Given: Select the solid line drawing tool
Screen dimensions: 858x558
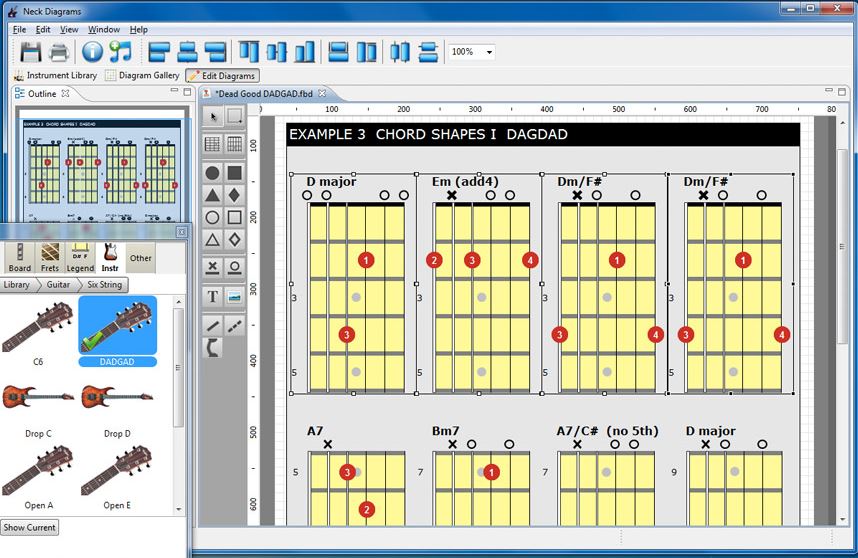Looking at the screenshot, I should pos(212,325).
